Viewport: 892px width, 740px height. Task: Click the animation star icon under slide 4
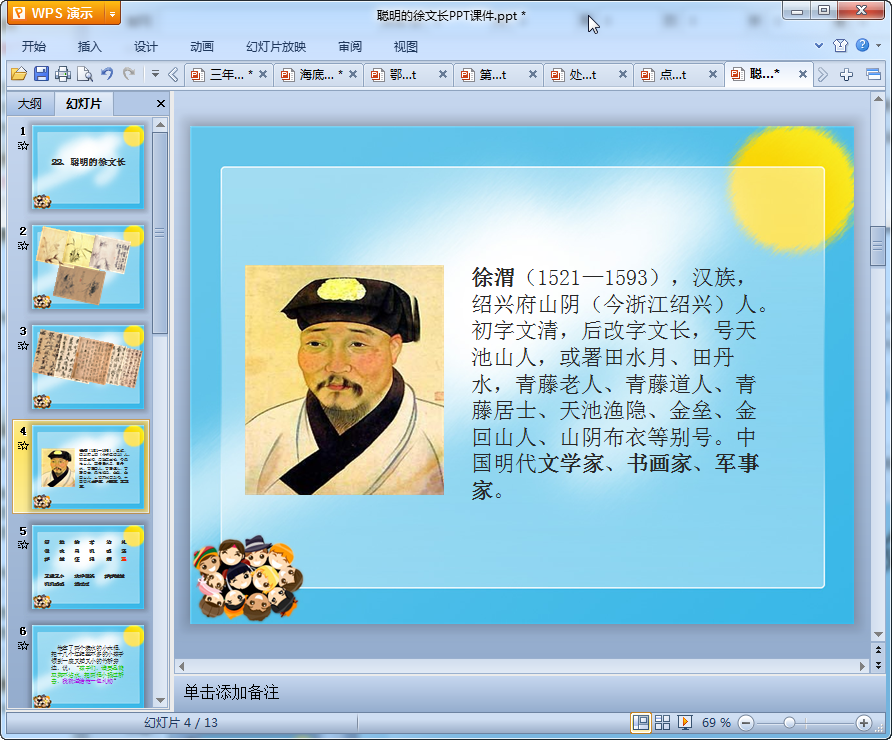pos(23,445)
